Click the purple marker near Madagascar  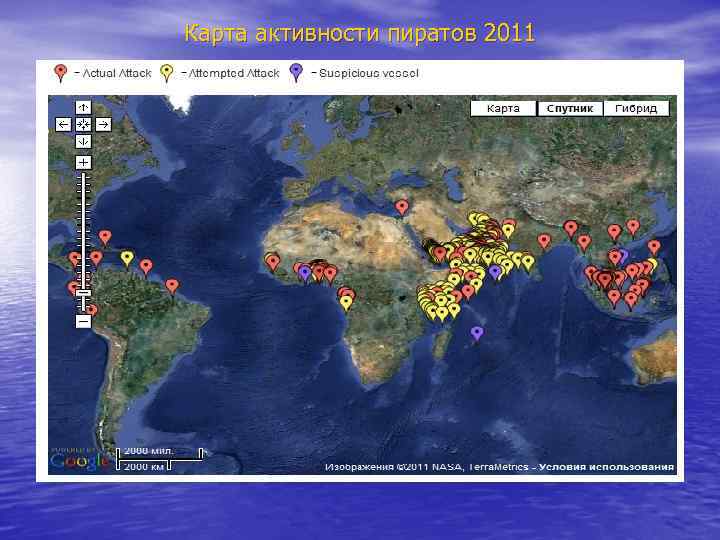point(477,333)
